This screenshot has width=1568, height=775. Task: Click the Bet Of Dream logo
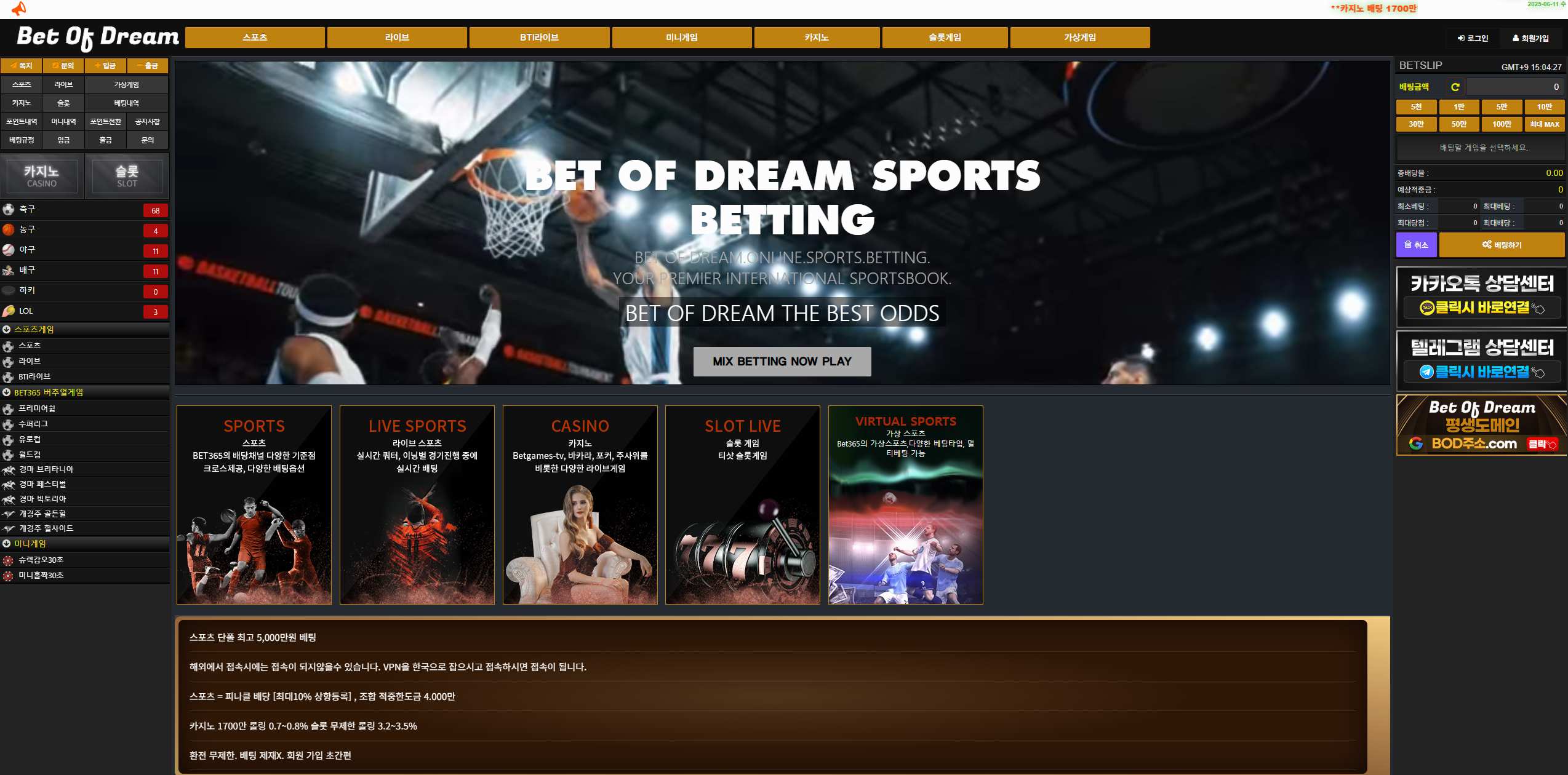[x=98, y=38]
